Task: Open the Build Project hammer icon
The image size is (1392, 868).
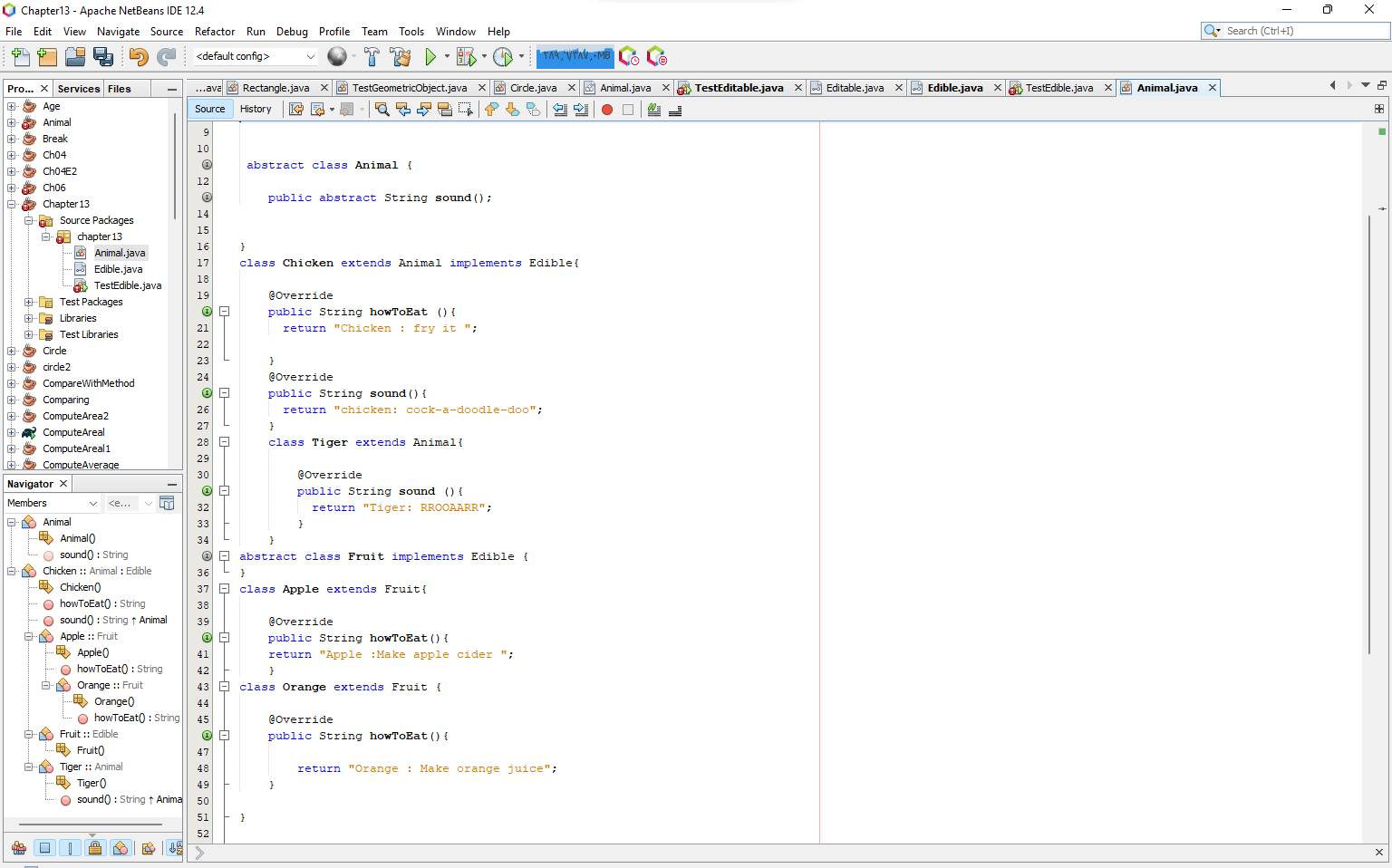Action: click(x=372, y=56)
